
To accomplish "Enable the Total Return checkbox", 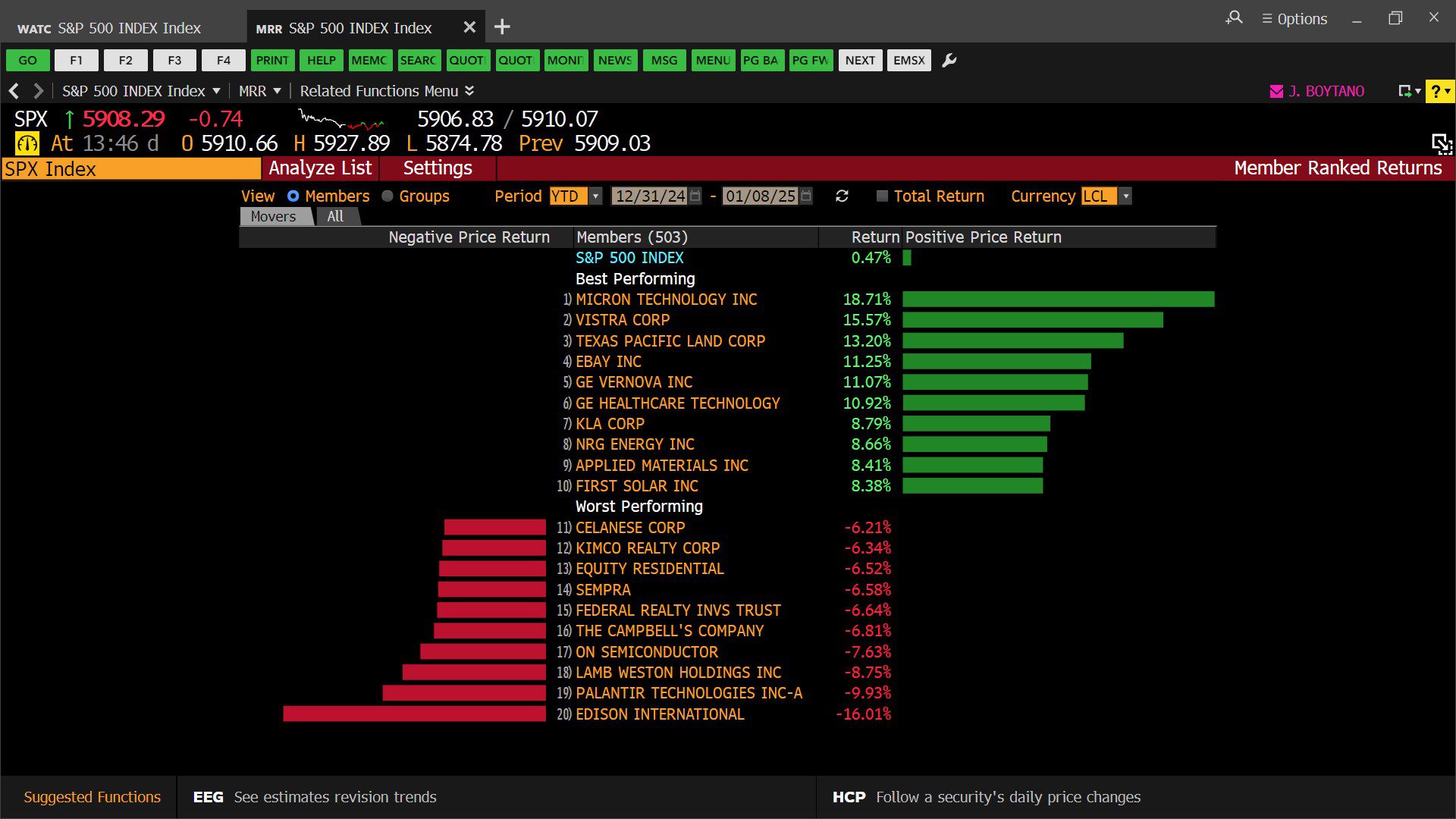I will (x=882, y=196).
